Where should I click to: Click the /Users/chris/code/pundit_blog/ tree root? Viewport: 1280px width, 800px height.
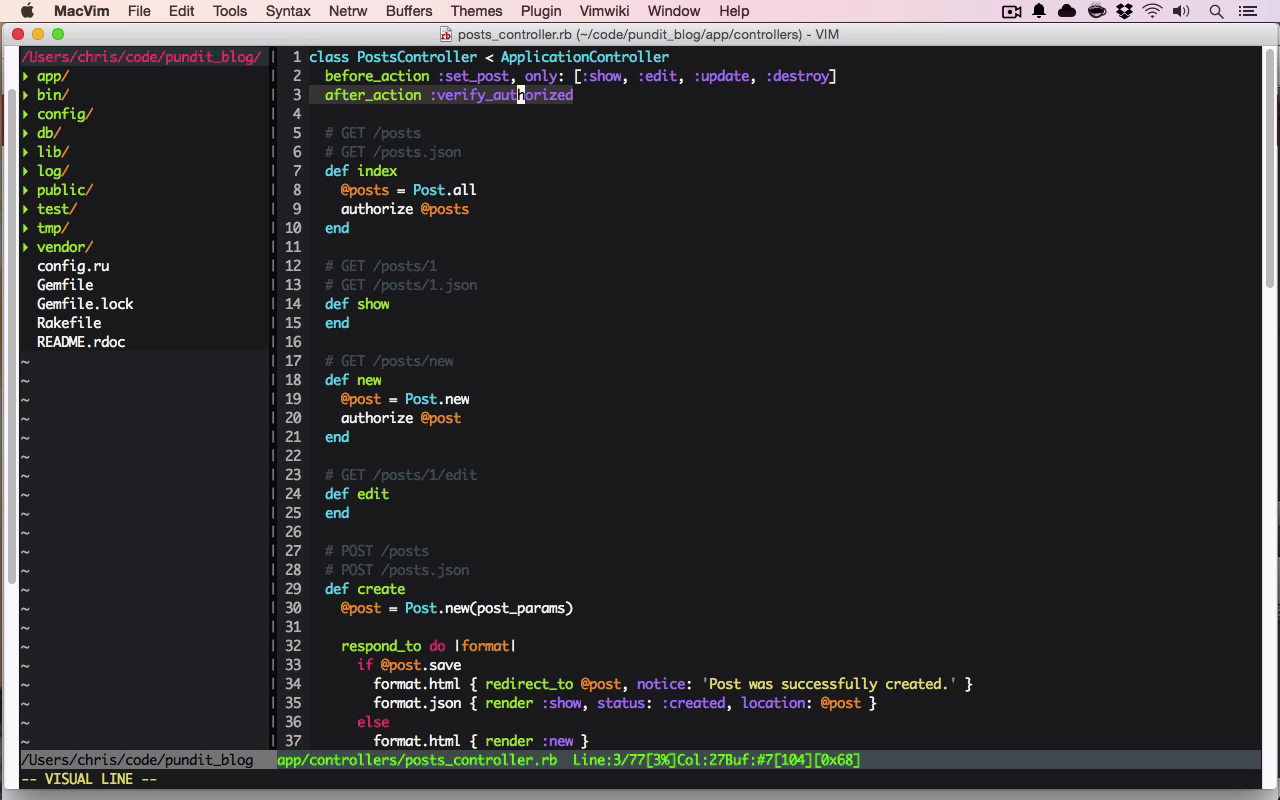point(141,57)
